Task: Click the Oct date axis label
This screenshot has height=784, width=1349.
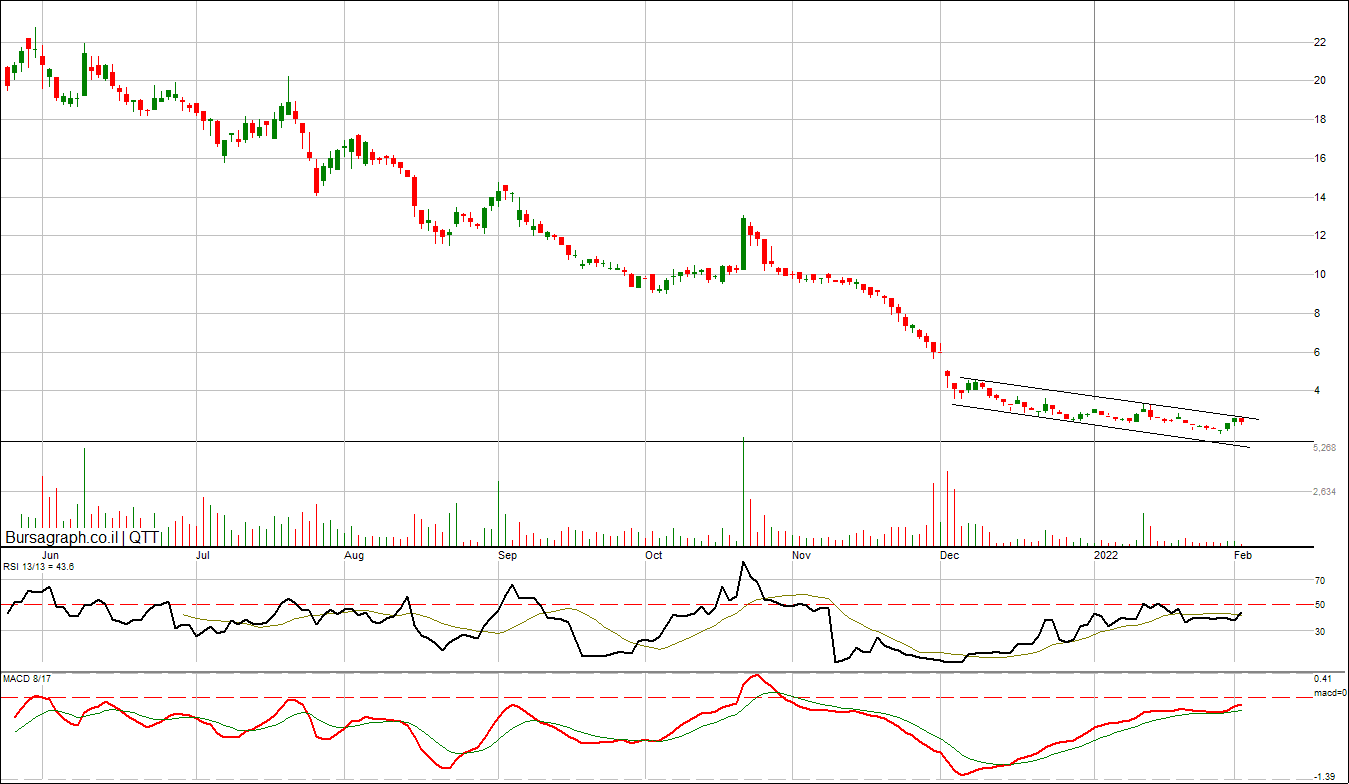Action: coord(654,554)
